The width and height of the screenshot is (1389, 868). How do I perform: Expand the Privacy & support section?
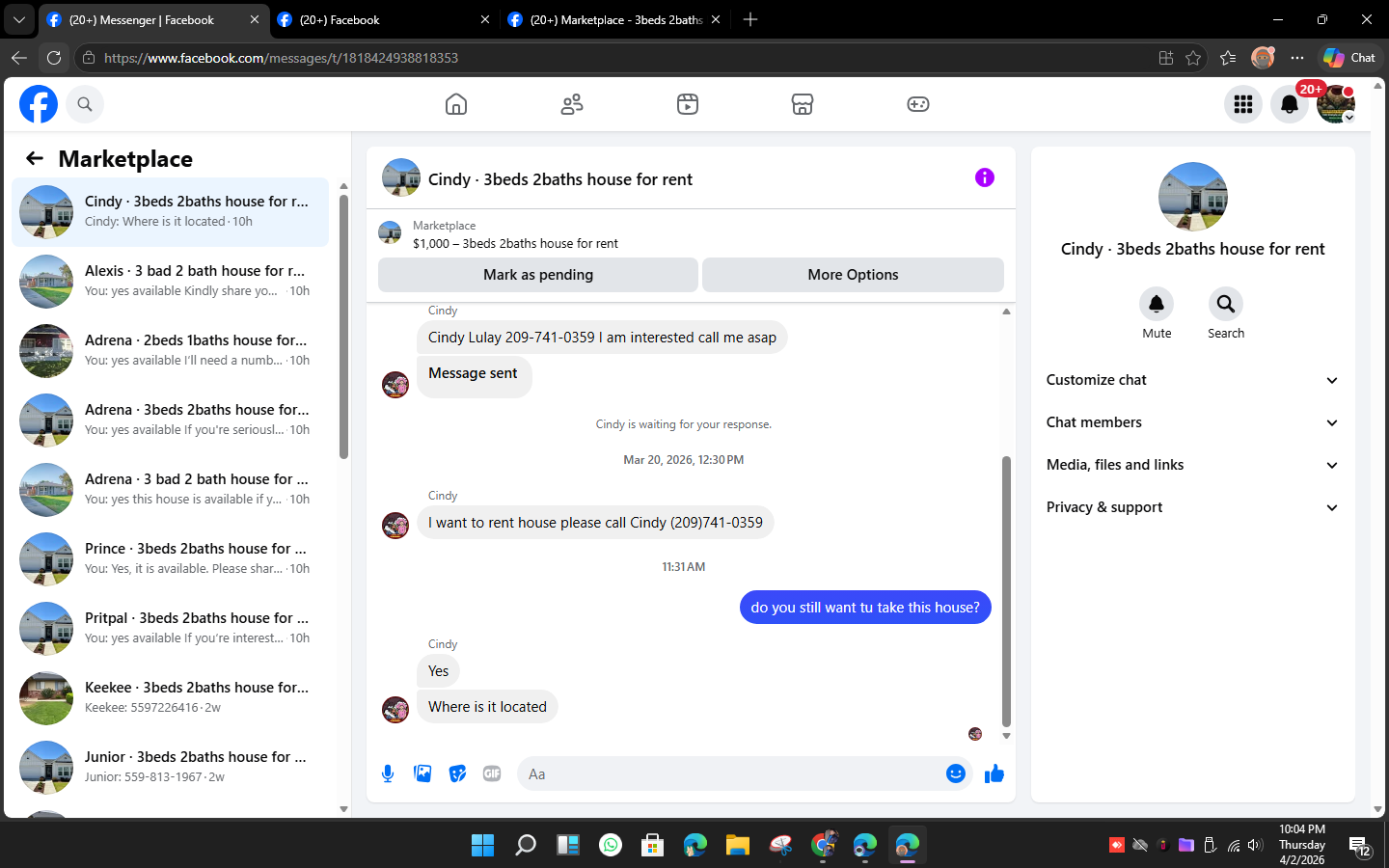pyautogui.click(x=1193, y=507)
